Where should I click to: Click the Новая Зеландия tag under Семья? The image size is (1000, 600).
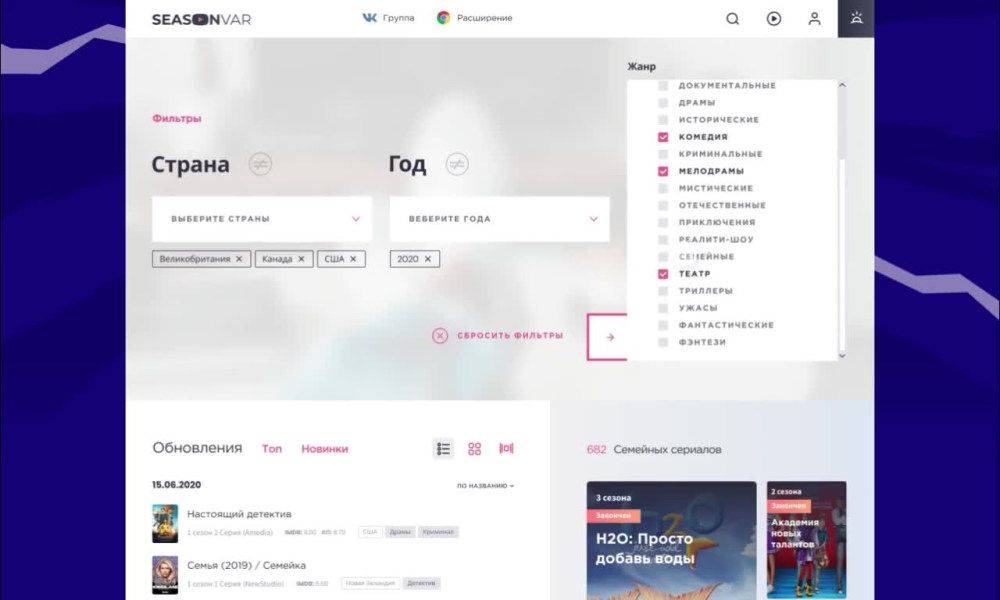coord(371,583)
